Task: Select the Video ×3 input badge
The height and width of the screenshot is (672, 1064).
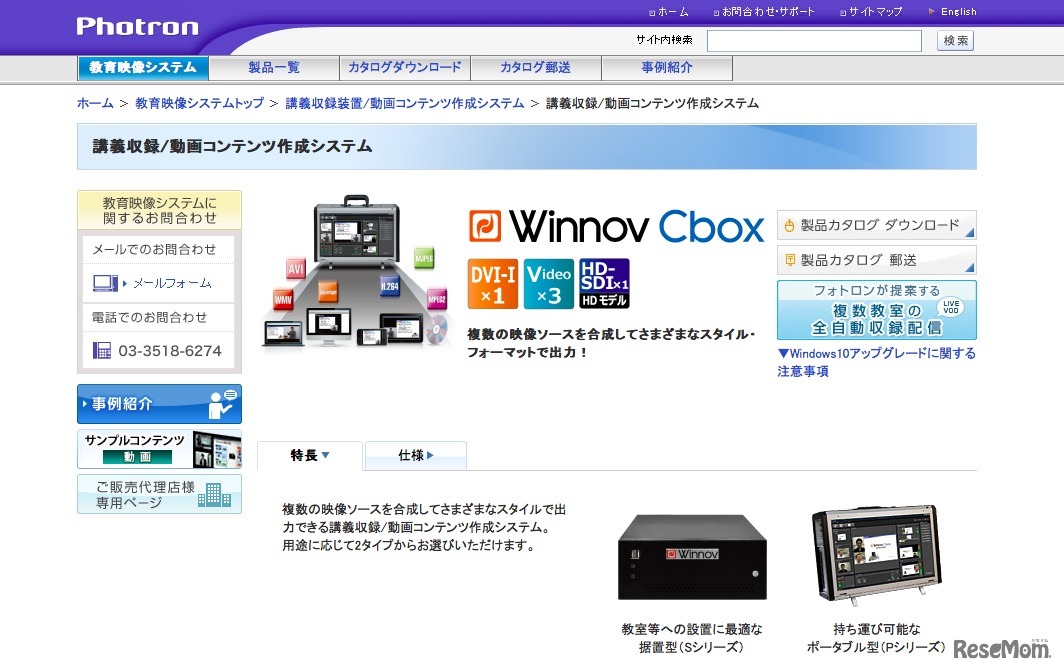Action: coord(546,282)
